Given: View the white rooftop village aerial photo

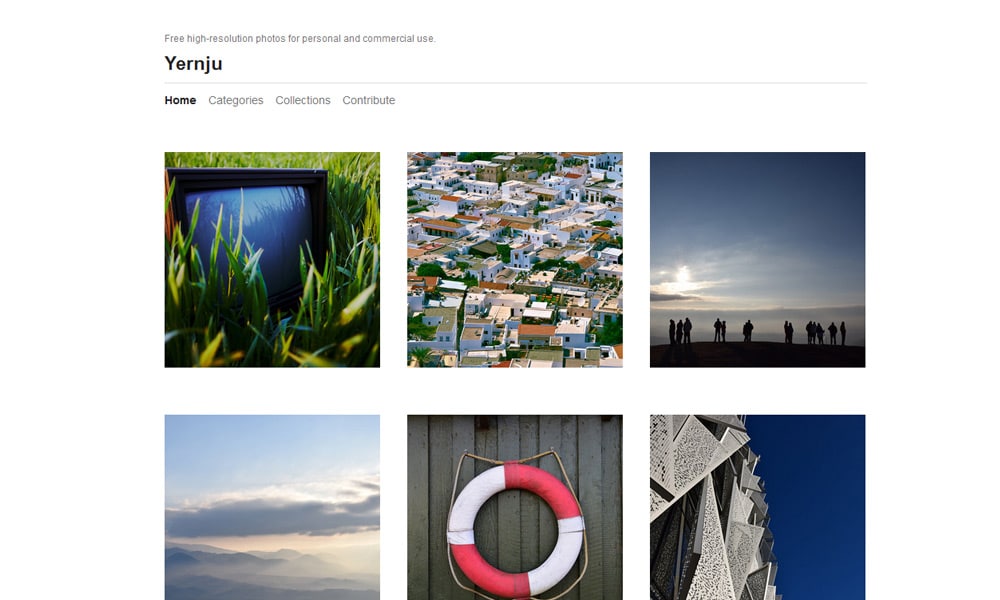Looking at the screenshot, I should click(x=515, y=260).
